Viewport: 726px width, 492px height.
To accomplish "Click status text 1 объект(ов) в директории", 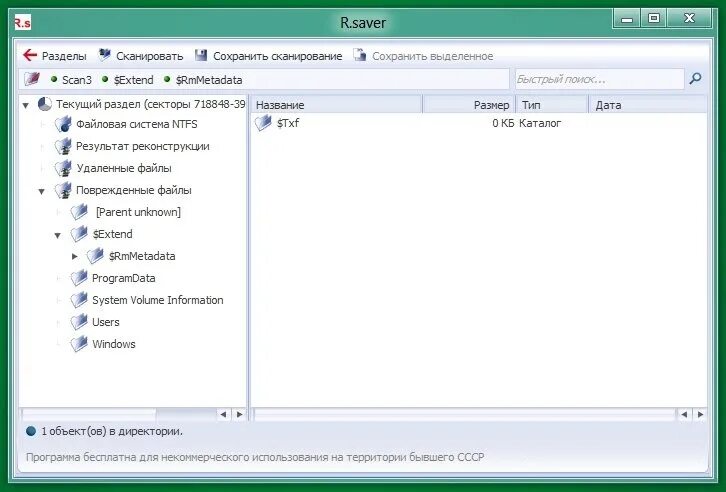I will (x=112, y=431).
